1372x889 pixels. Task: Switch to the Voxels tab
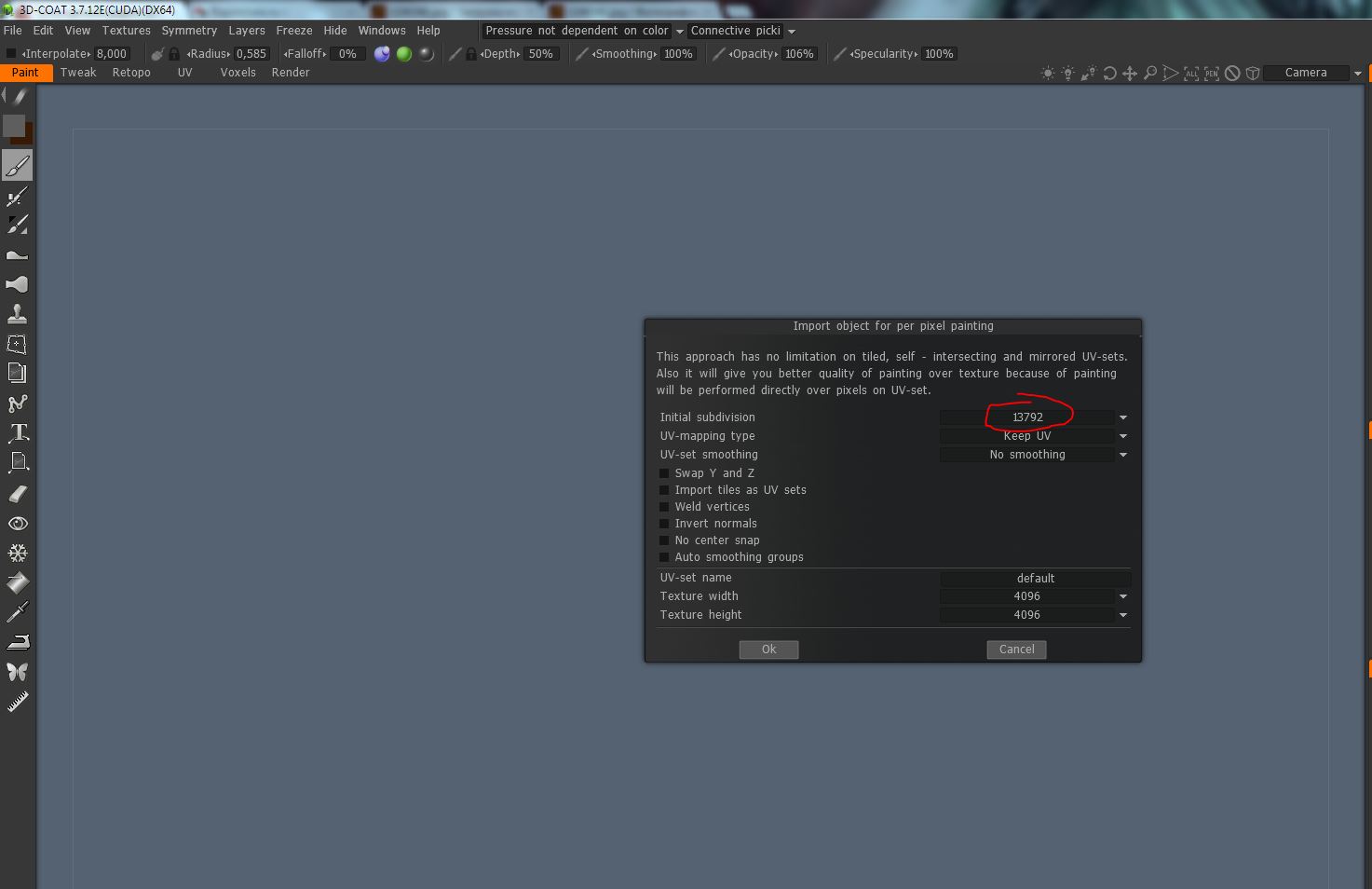pyautogui.click(x=238, y=73)
